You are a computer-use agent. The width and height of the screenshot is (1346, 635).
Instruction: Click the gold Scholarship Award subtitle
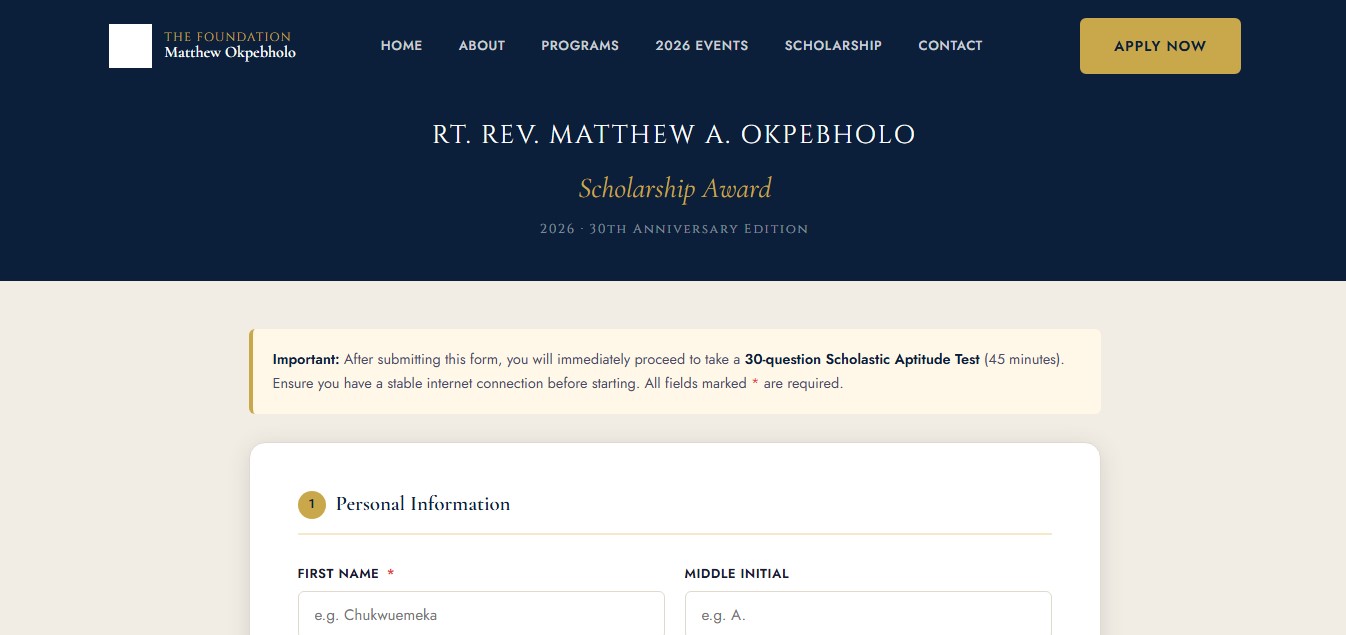coord(675,188)
